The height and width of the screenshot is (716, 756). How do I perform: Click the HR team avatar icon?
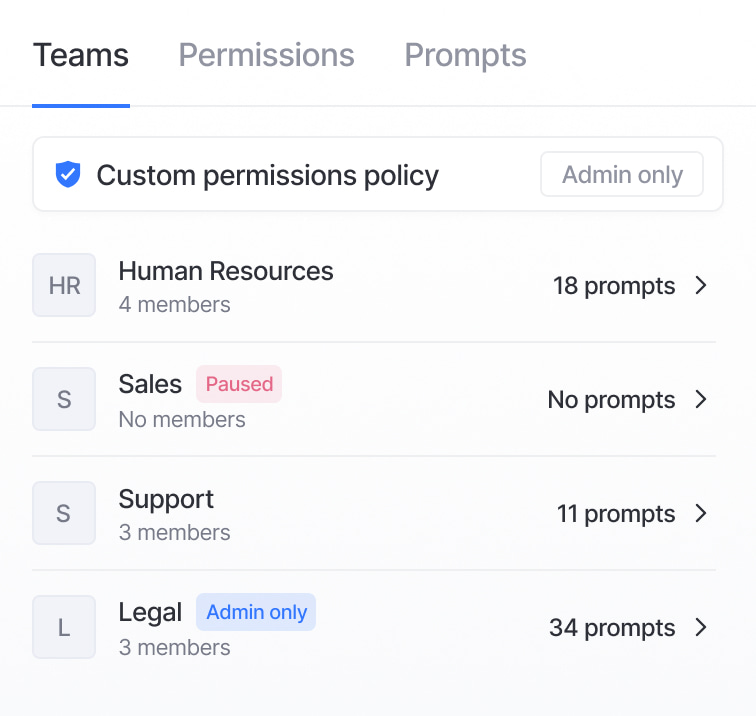click(x=64, y=285)
